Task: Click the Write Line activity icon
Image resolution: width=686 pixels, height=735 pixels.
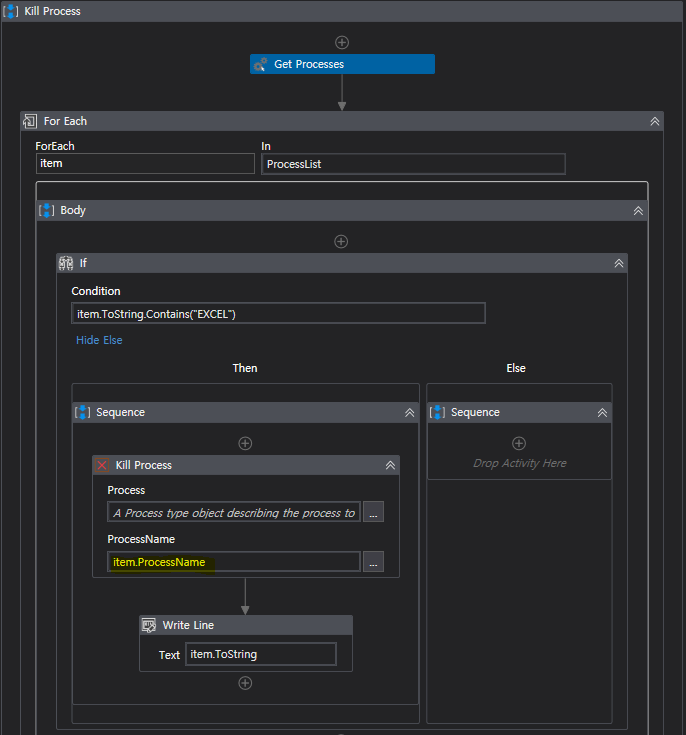Action: [149, 625]
